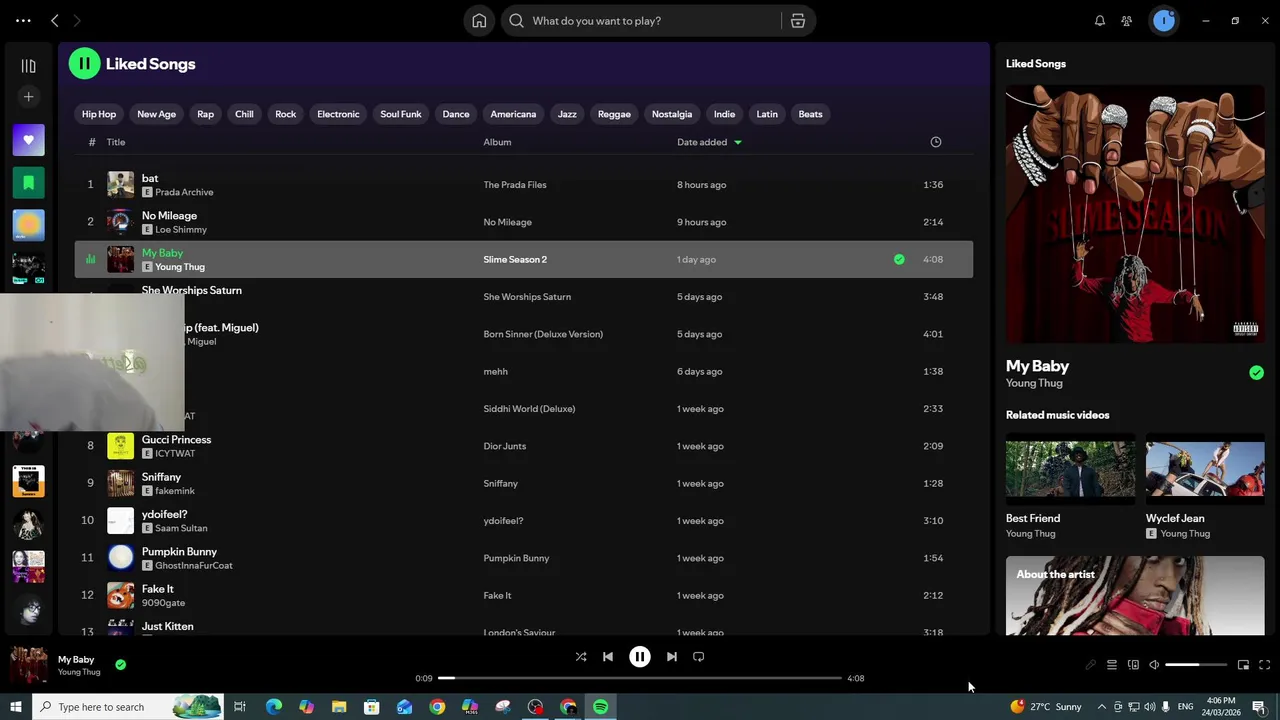
Task: Open the Slime Season album cover art
Action: pos(1135,214)
